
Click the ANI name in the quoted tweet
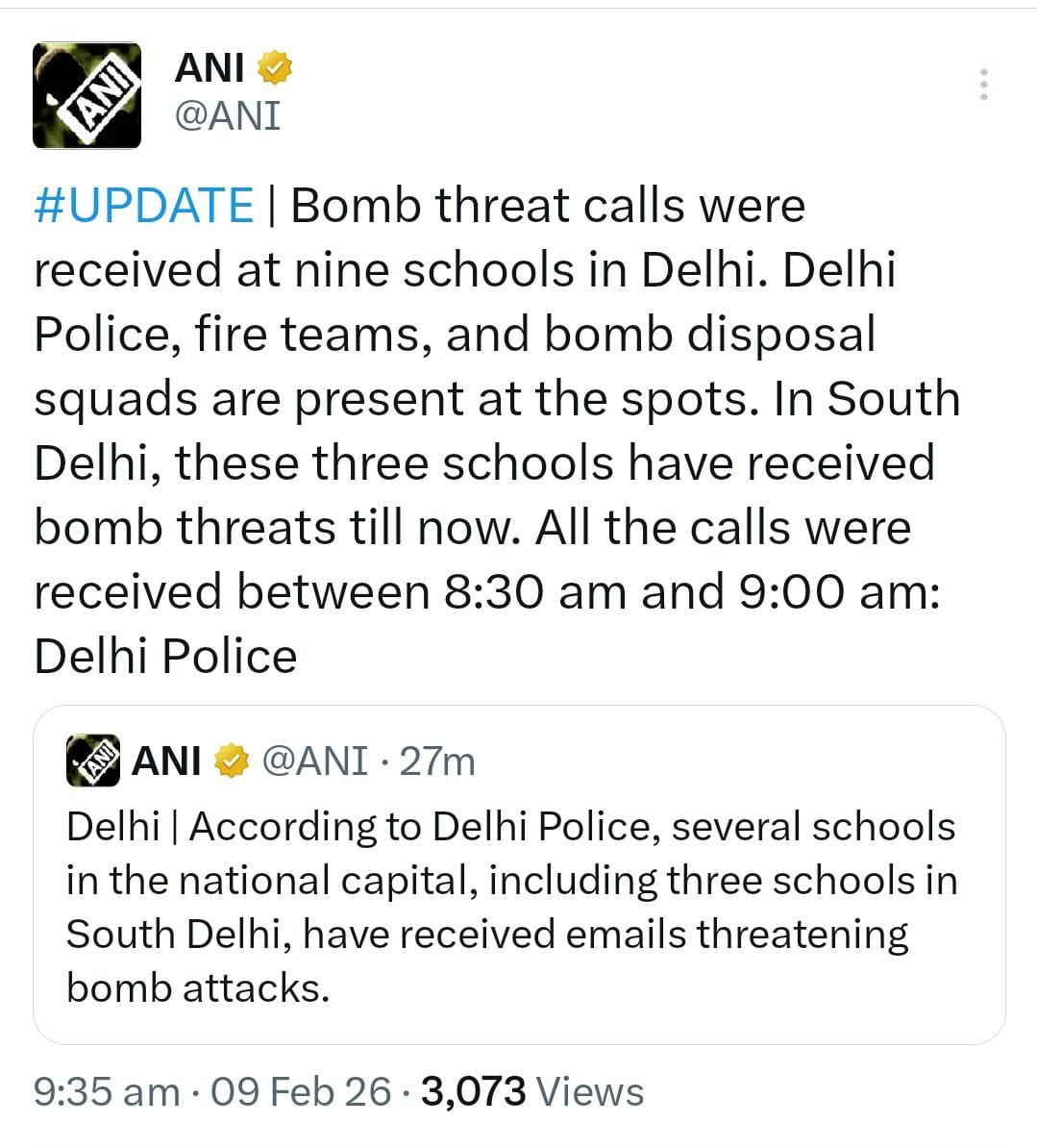tap(165, 761)
